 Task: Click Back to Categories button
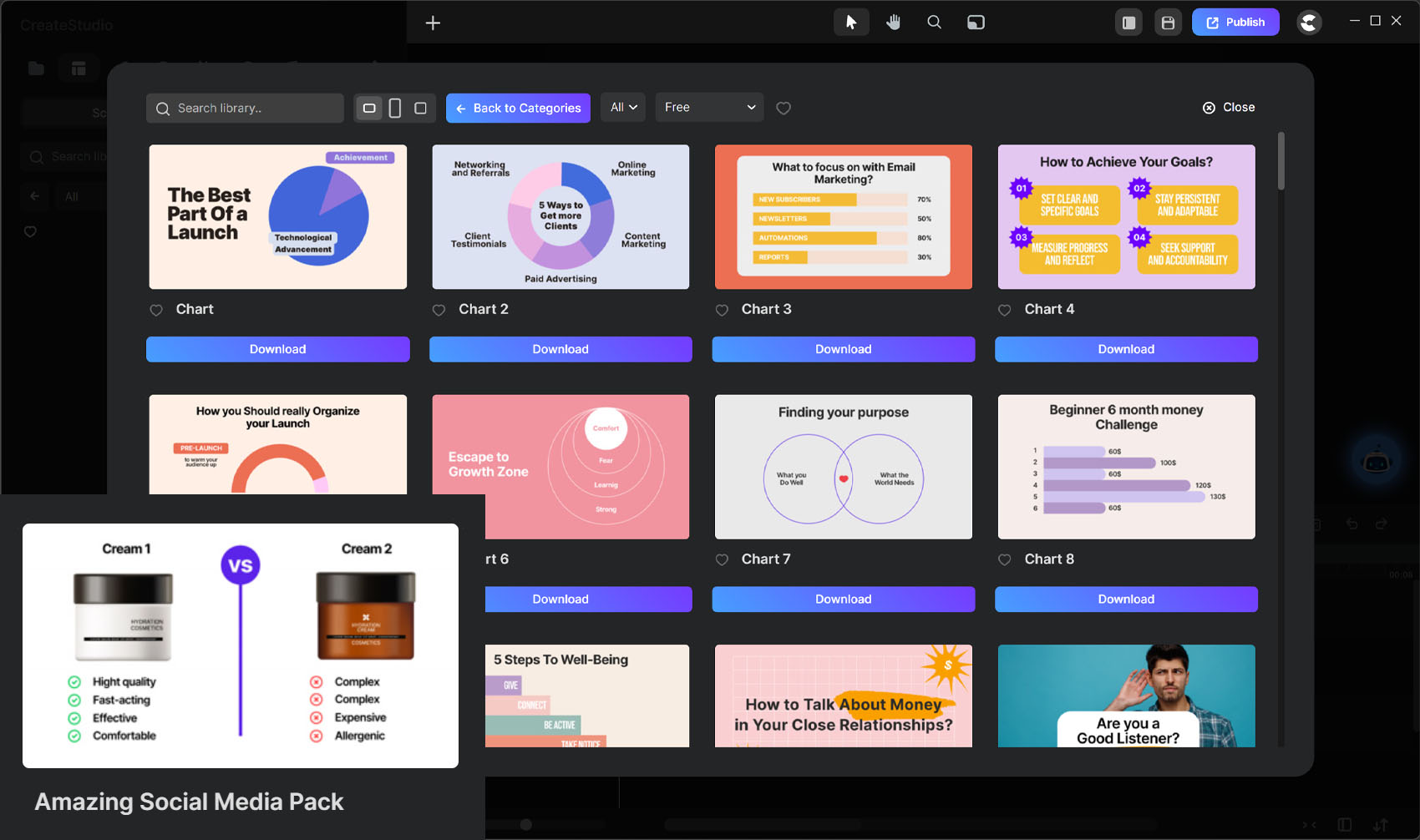coord(518,108)
